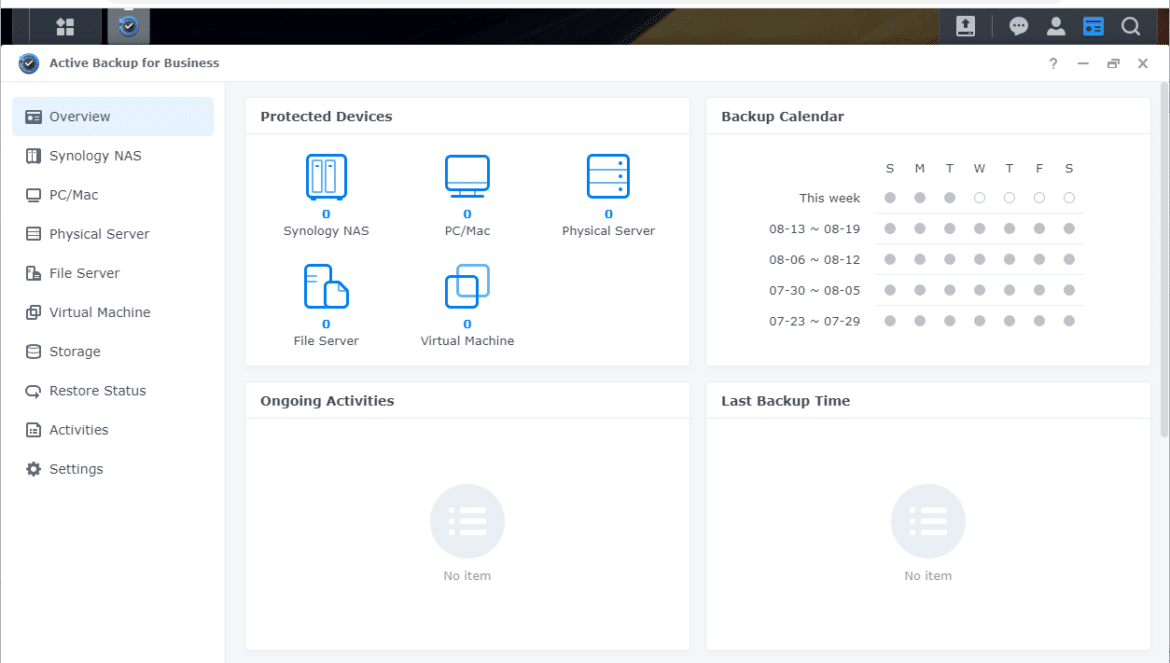This screenshot has width=1170, height=663.
Task: Click the PC/Mac monitor icon in Protected Devices
Action: click(467, 176)
